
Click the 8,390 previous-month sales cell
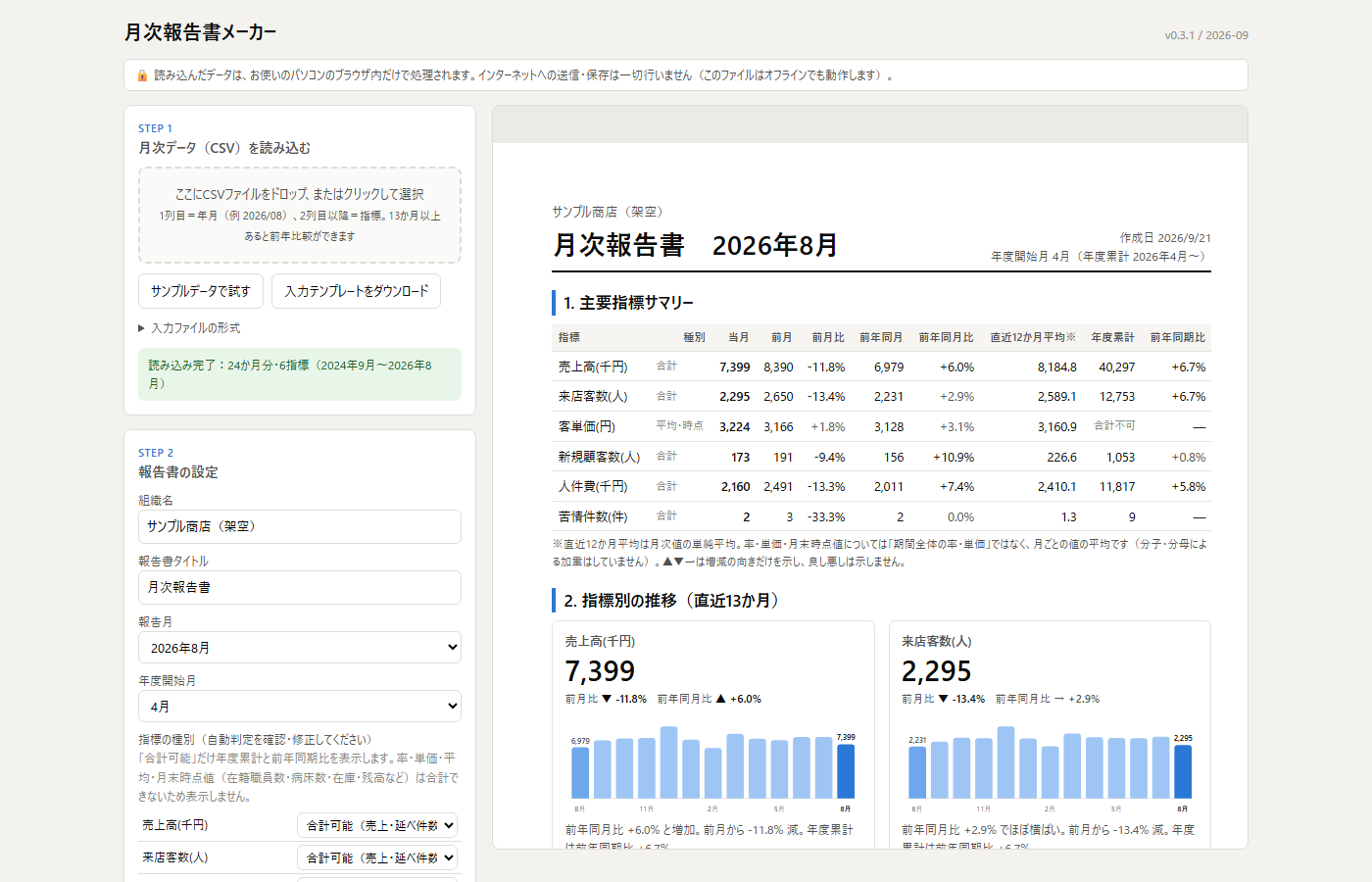coord(778,367)
